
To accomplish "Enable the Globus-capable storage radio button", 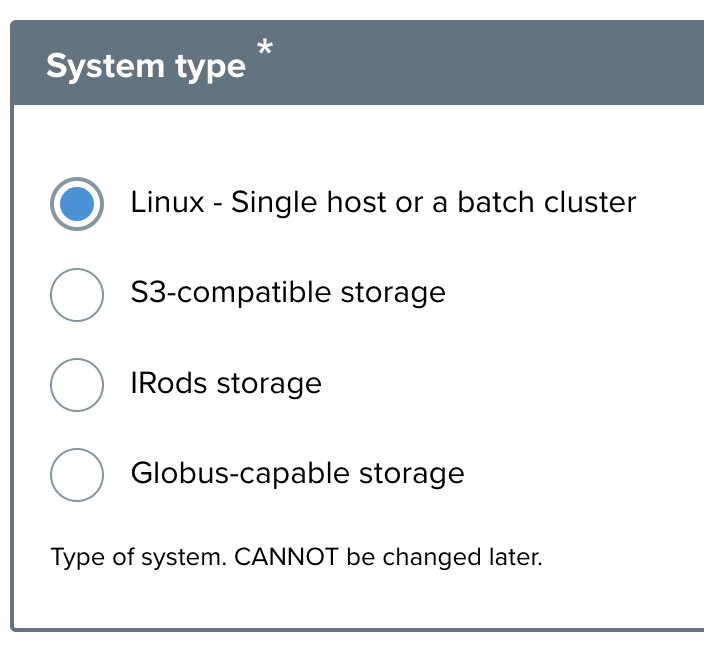I will point(77,474).
